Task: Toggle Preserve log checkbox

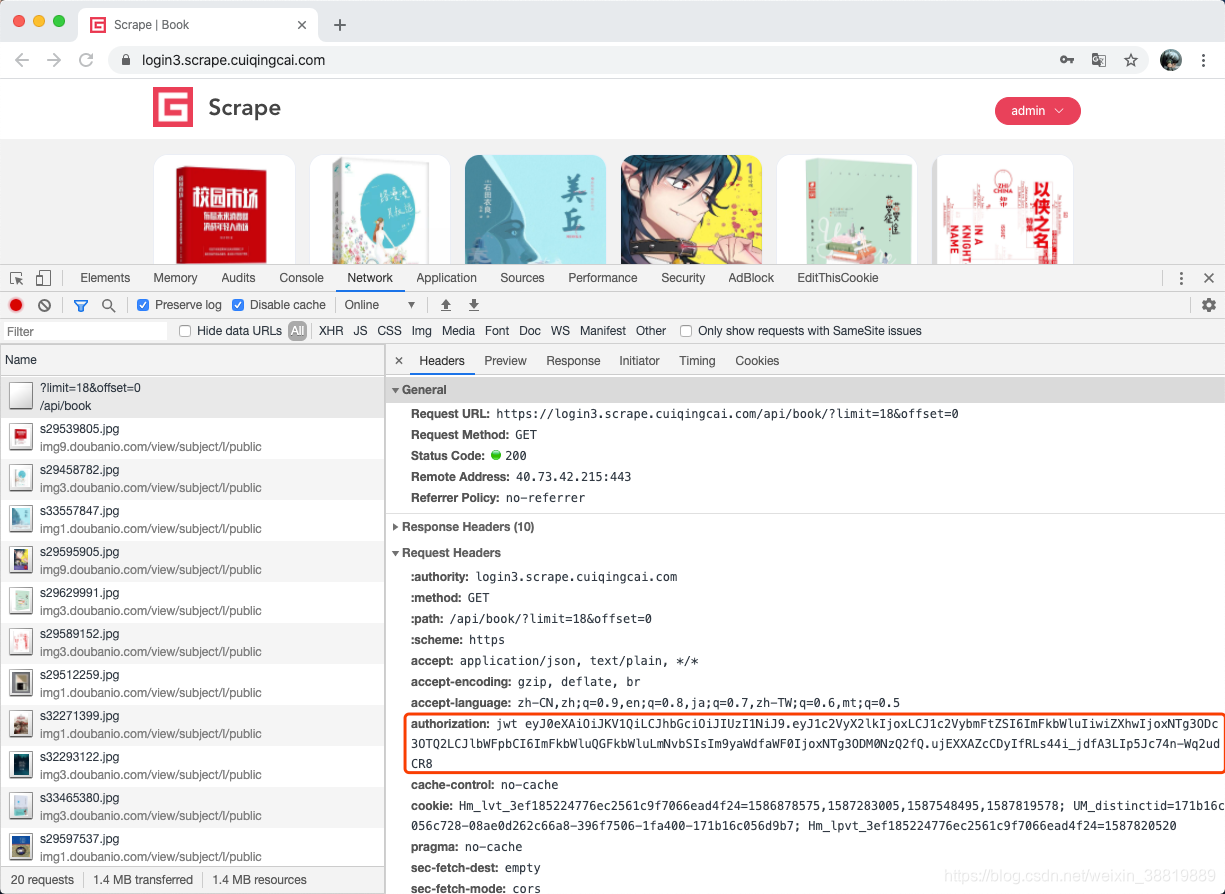Action: pos(143,305)
